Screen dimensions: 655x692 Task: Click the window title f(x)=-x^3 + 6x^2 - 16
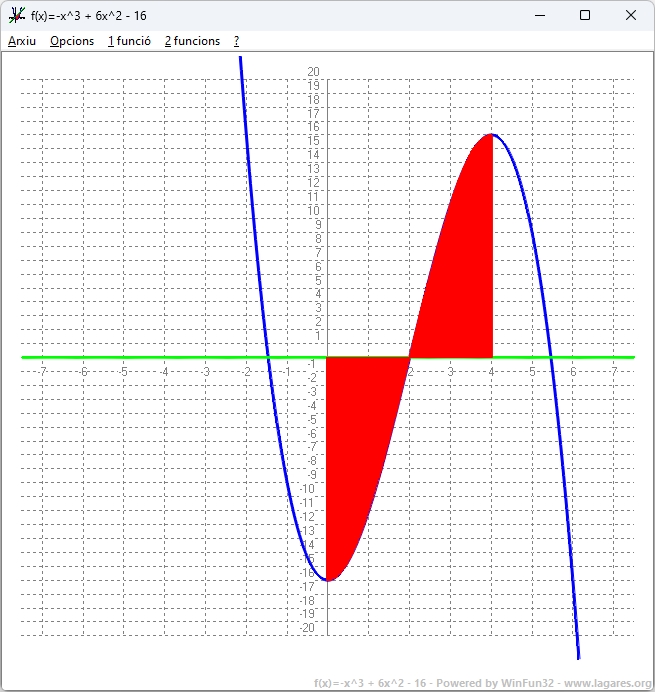[89, 15]
